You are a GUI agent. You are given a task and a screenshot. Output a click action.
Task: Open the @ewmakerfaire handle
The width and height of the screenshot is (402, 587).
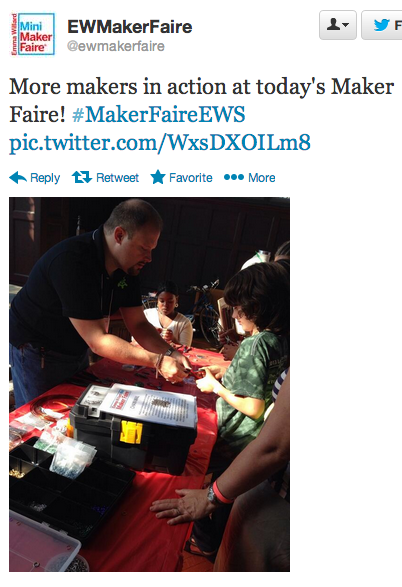[x=116, y=46]
